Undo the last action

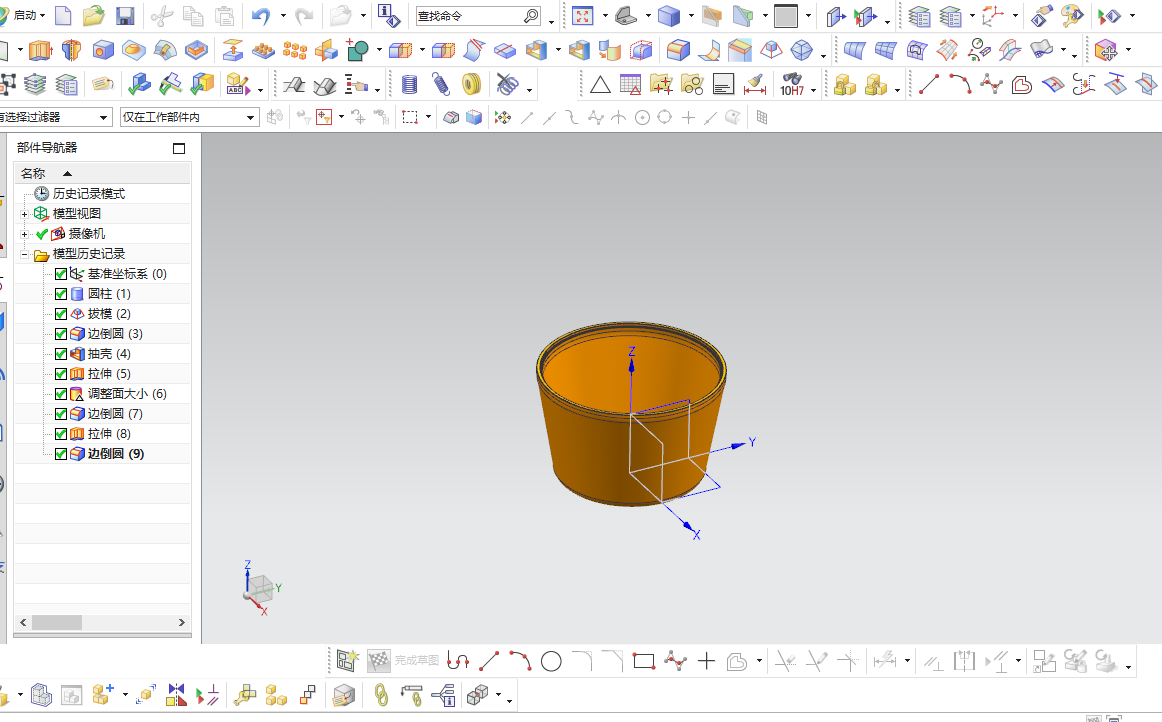pos(261,16)
